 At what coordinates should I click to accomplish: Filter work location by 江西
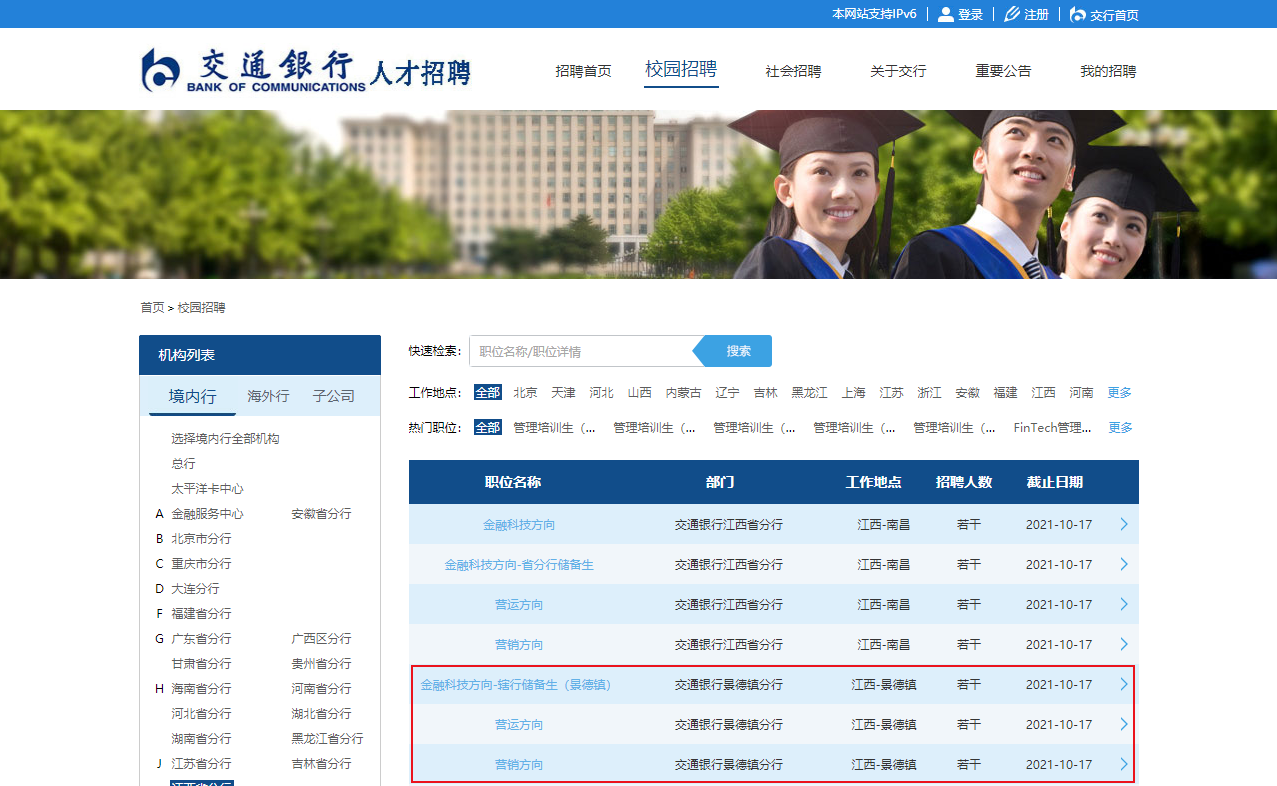(1043, 393)
